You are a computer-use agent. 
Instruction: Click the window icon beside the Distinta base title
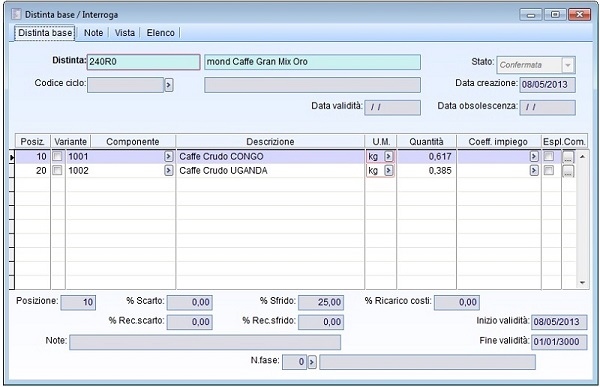tap(16, 15)
